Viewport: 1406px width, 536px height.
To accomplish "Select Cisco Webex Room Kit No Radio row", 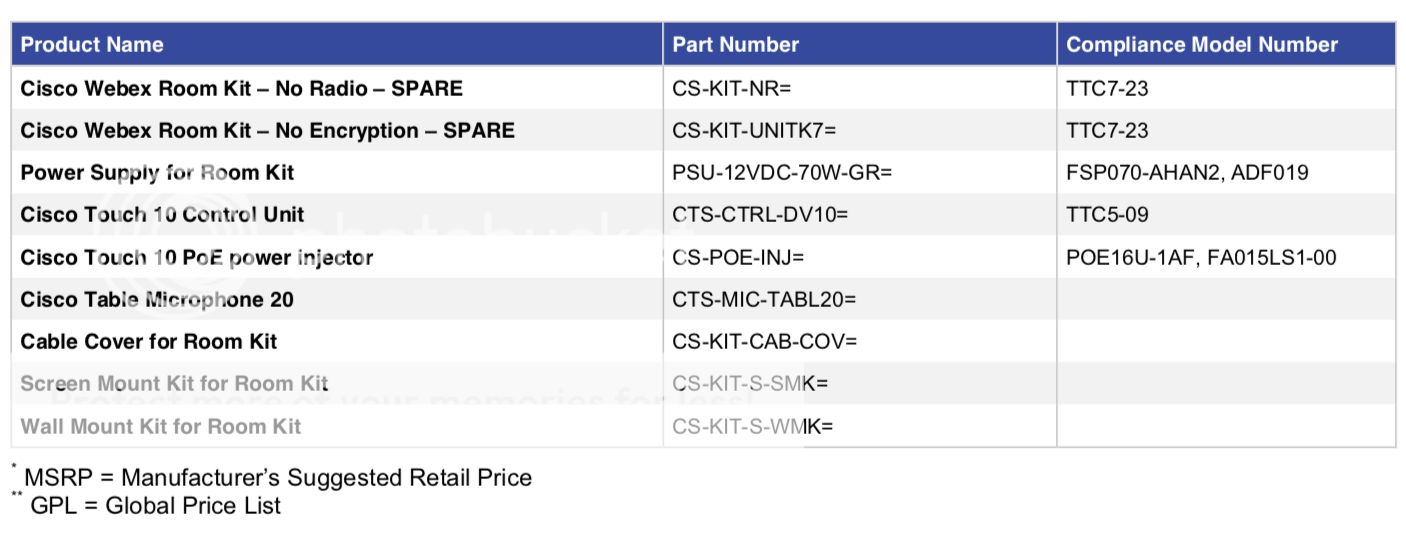I will [703, 88].
